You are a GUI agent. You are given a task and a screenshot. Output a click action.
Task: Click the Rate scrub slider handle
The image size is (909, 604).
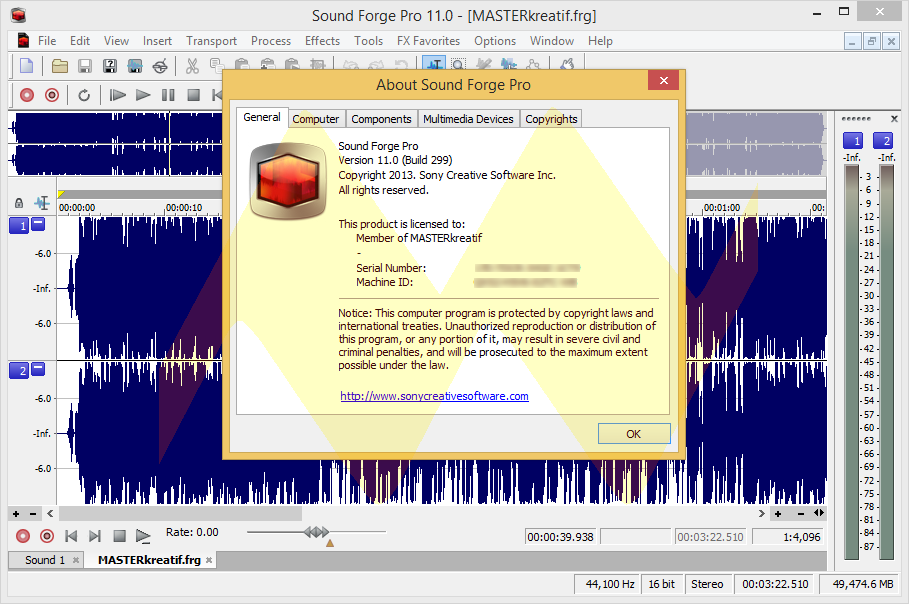point(317,532)
